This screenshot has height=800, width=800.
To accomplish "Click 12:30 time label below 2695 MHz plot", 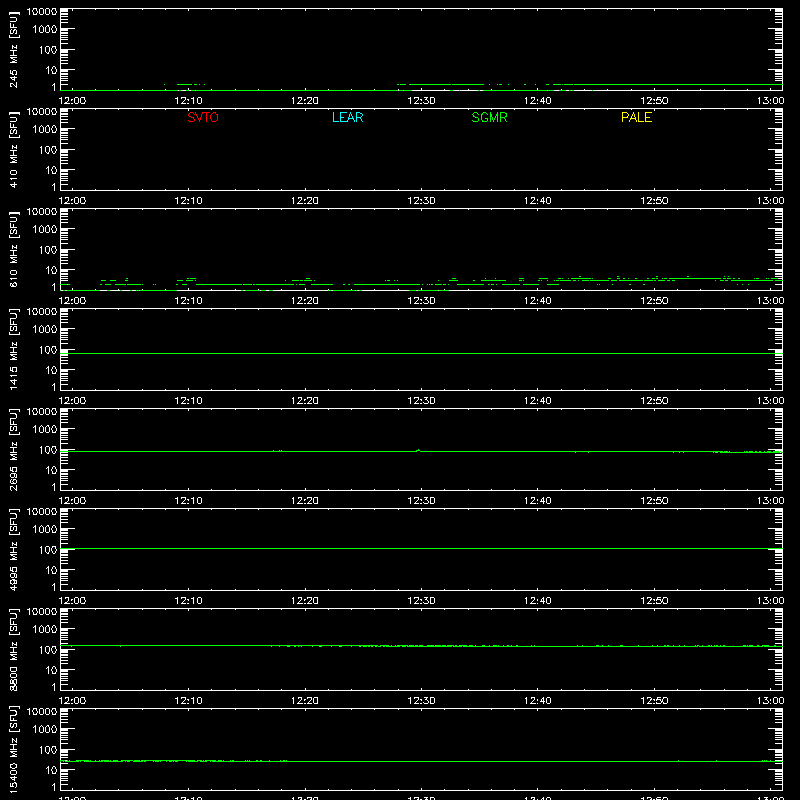I will 421,501.
